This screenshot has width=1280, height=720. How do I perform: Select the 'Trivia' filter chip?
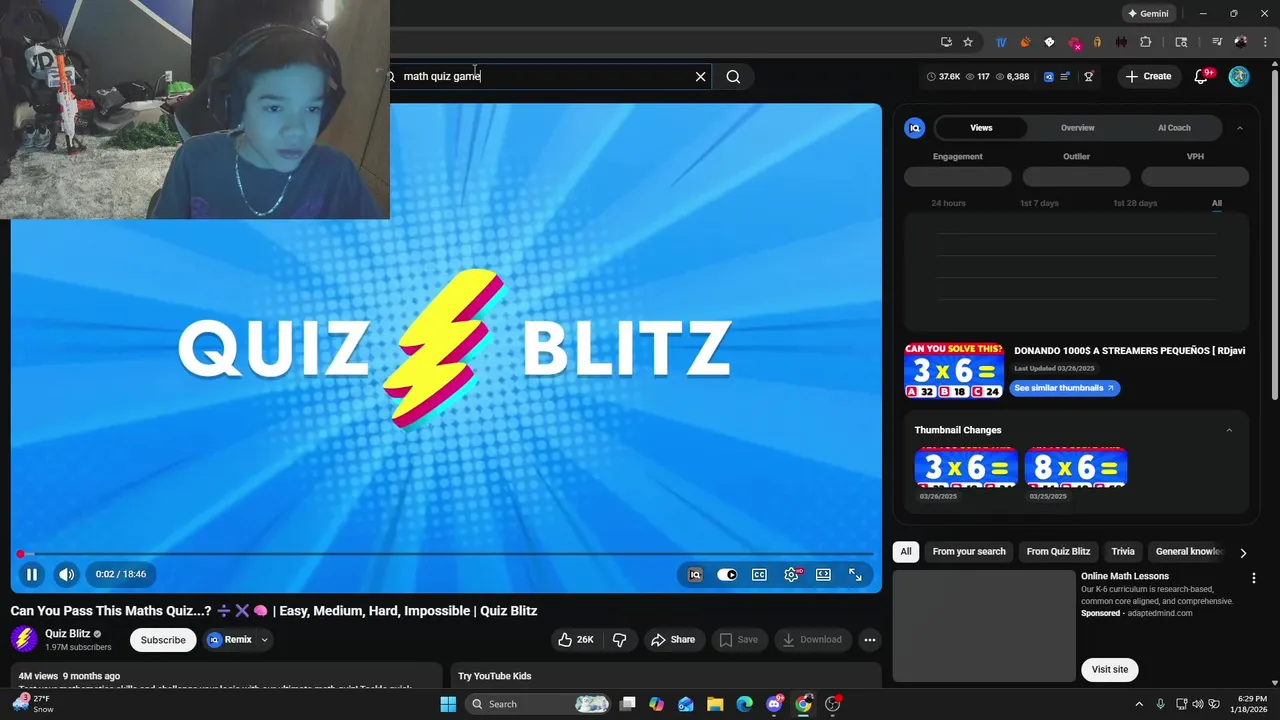pos(1123,552)
